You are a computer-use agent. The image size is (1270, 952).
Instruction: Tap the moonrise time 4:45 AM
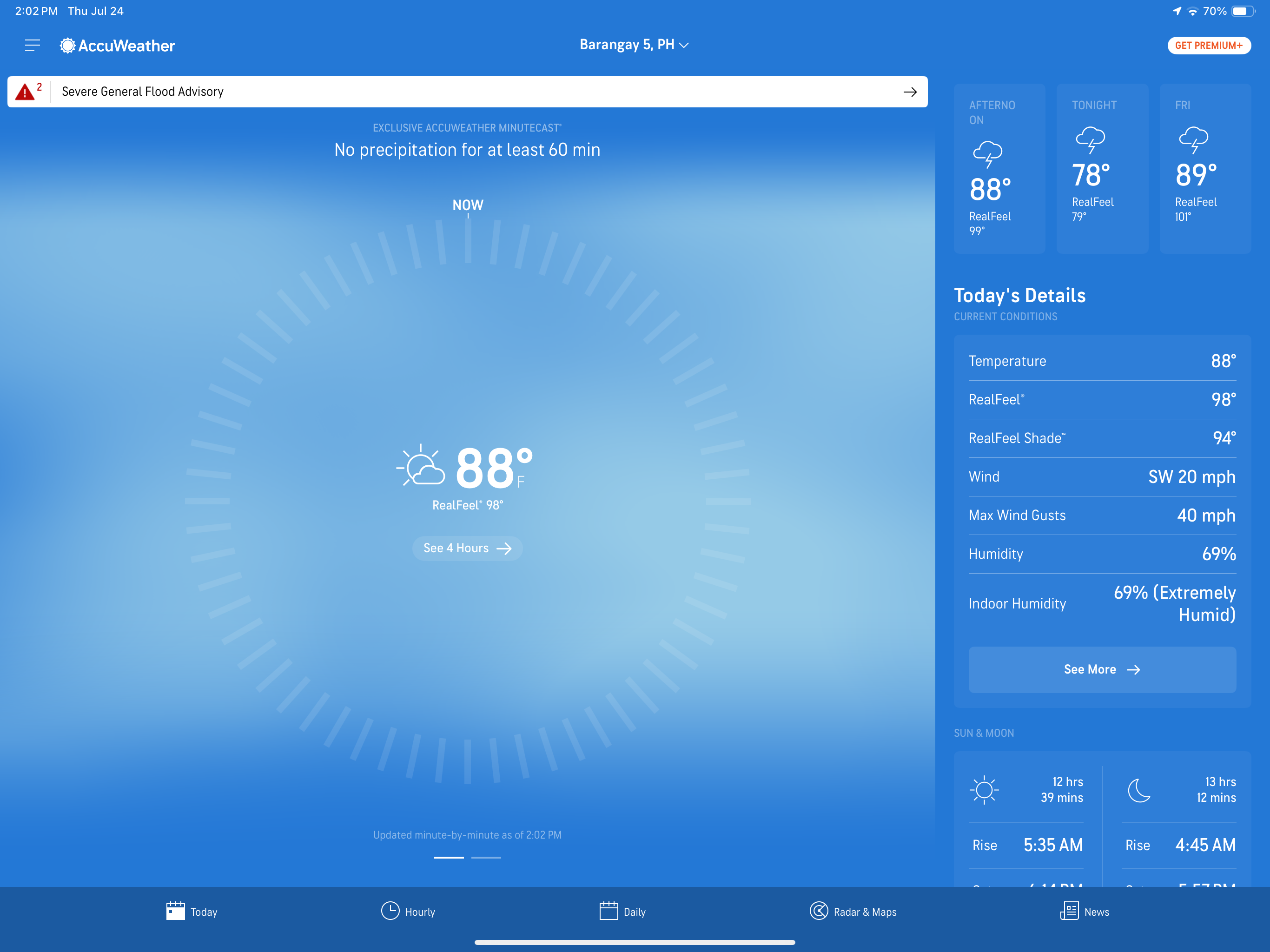pyautogui.click(x=1205, y=845)
